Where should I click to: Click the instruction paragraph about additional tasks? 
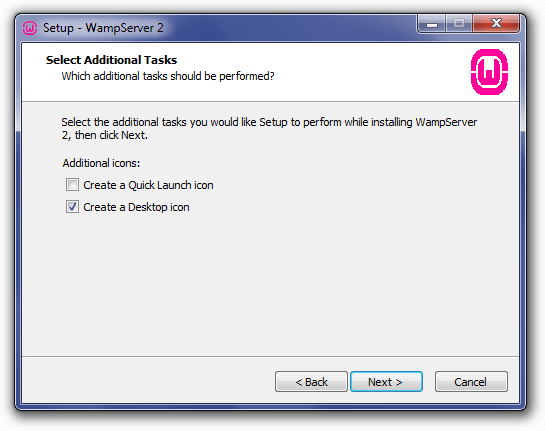point(269,128)
